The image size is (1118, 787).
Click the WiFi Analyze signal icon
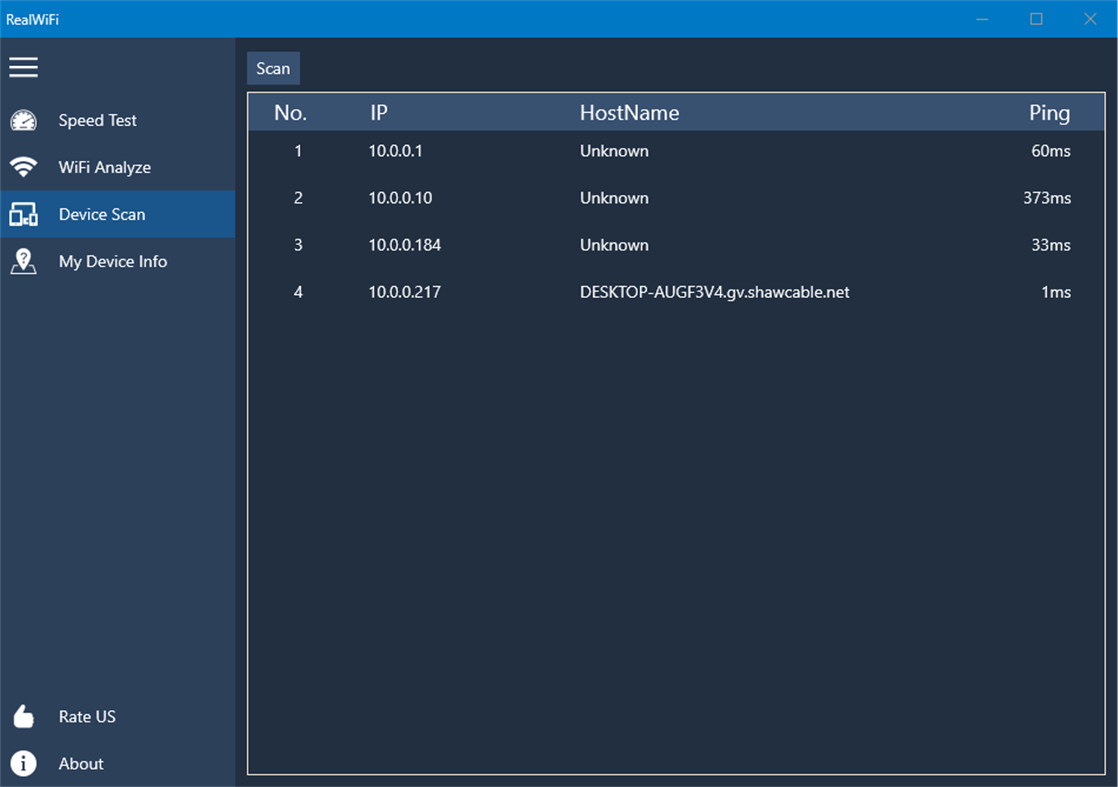[x=24, y=167]
